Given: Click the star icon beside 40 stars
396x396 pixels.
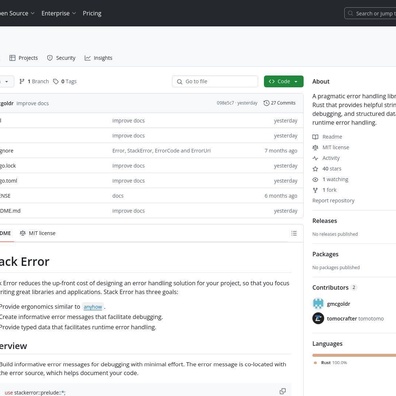Looking at the screenshot, I should pyautogui.click(x=315, y=169).
